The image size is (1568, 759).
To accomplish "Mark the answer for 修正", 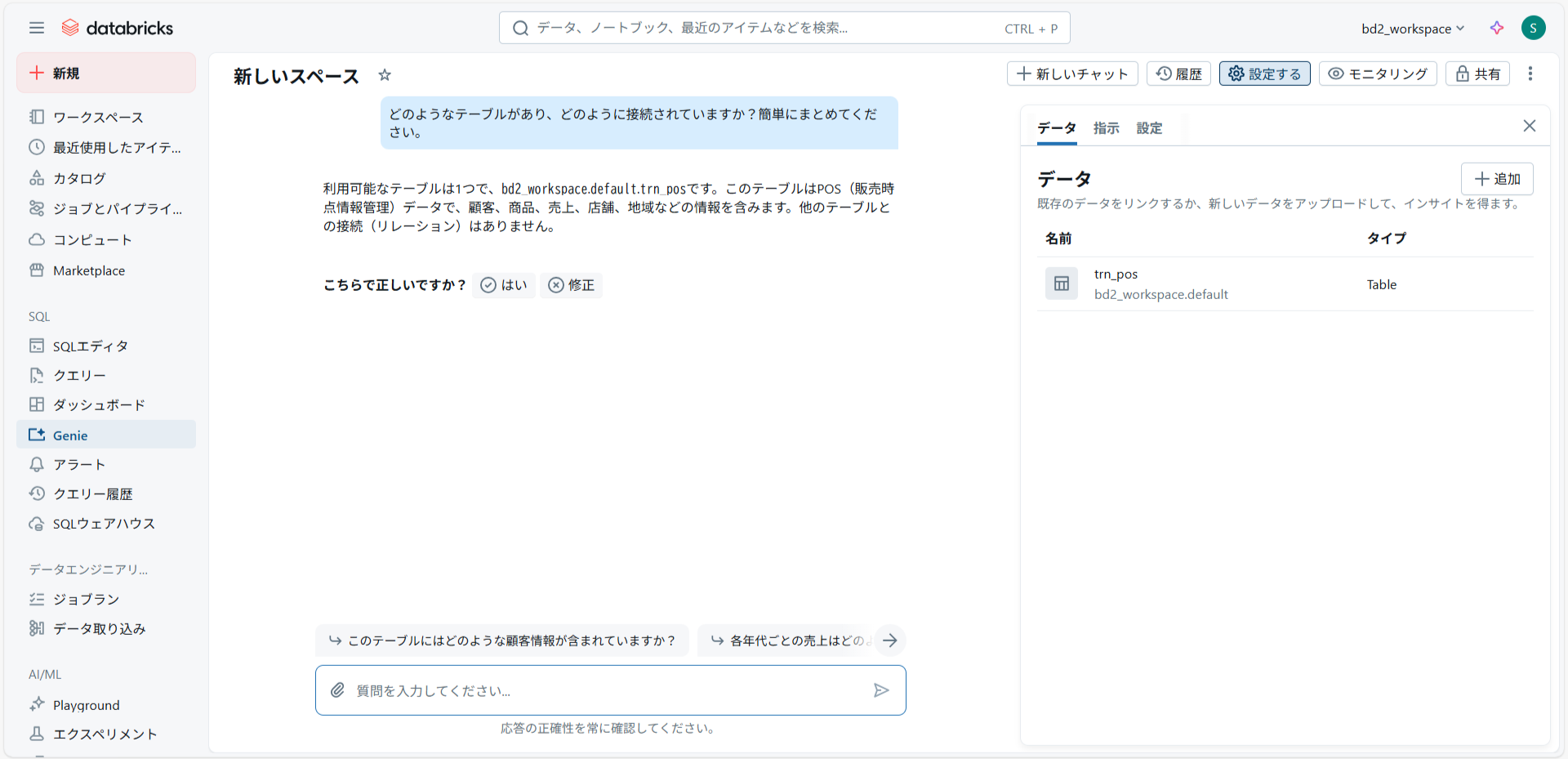I will [572, 285].
